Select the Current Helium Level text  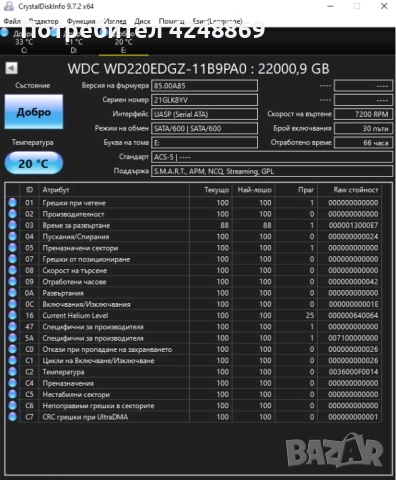pyautogui.click(x=75, y=315)
